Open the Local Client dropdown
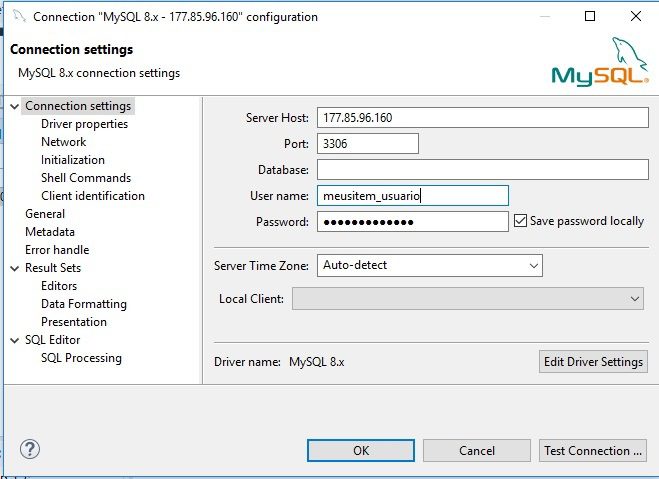This screenshot has width=659, height=479. pyautogui.click(x=468, y=299)
